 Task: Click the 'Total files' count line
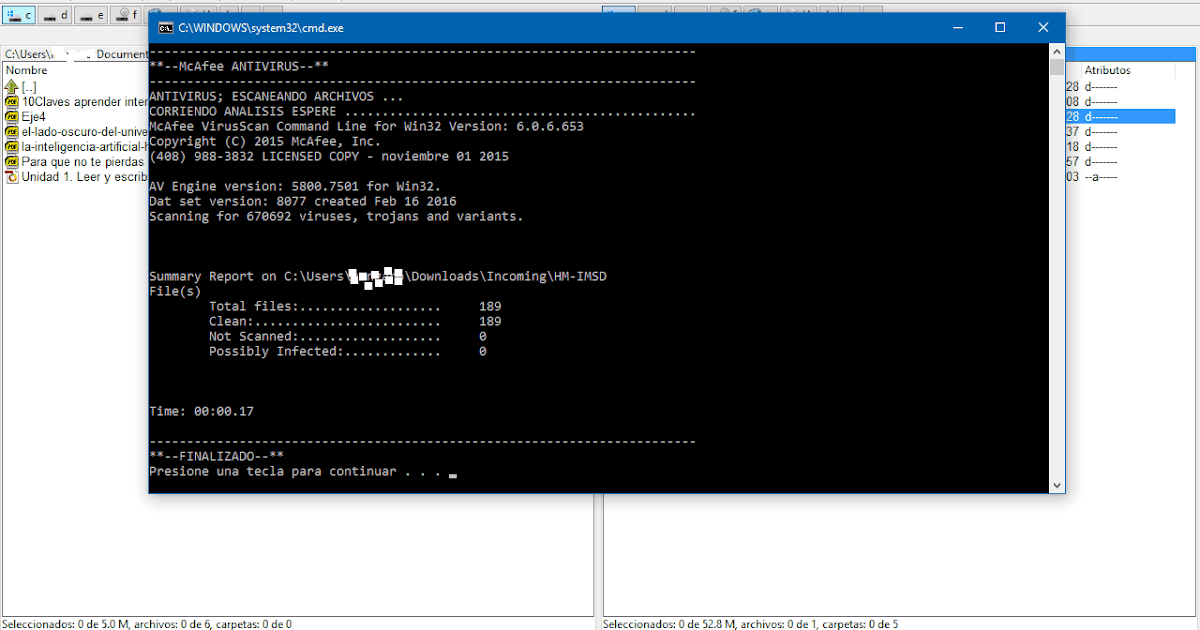[355, 307]
